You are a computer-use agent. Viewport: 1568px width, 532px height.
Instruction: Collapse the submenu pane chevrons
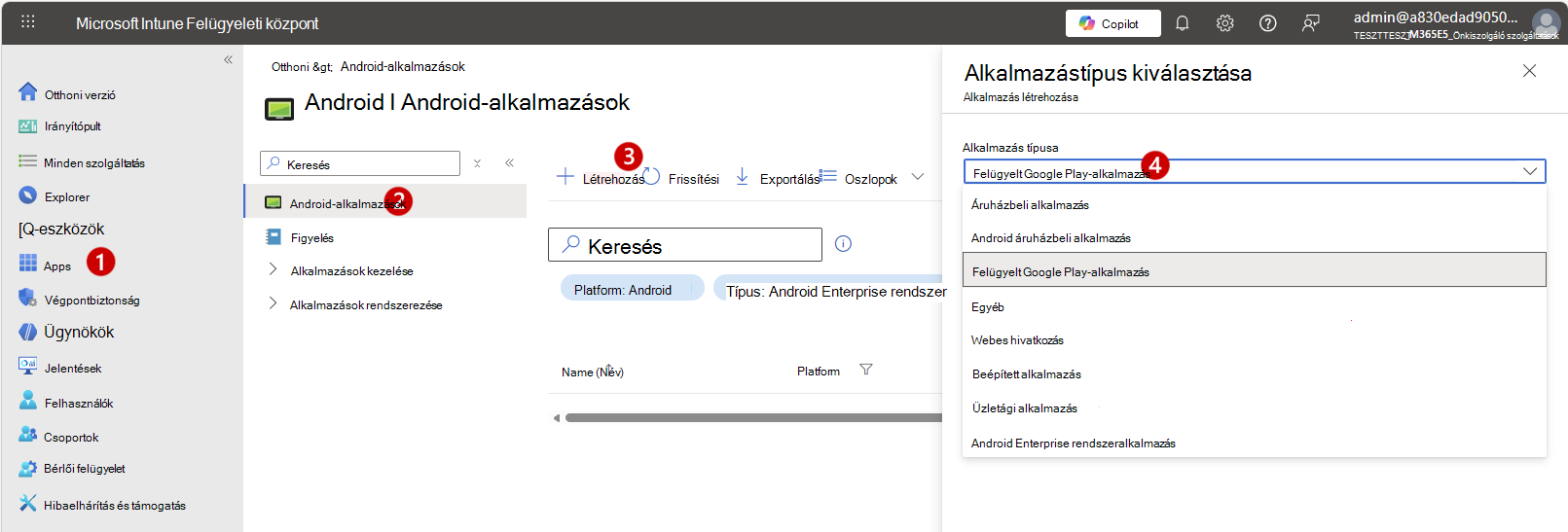pos(509,162)
